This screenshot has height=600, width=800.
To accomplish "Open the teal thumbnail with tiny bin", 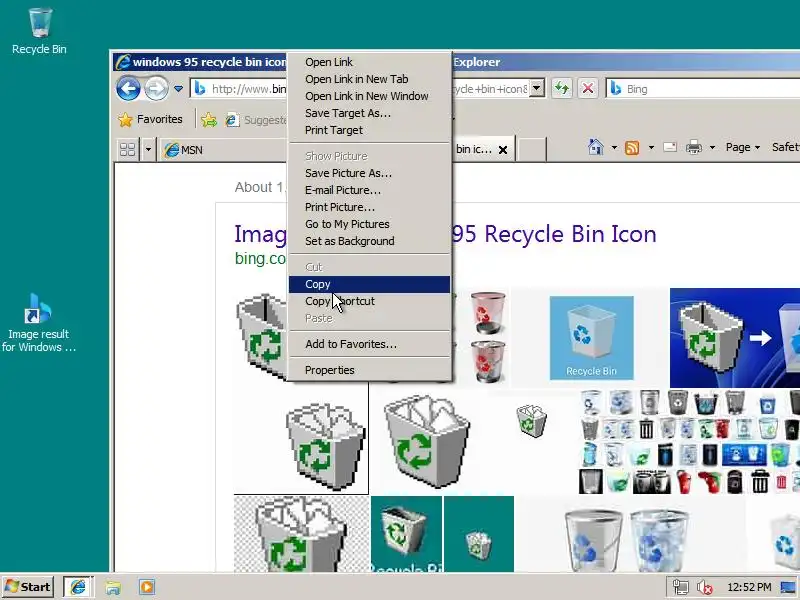I will (x=479, y=534).
